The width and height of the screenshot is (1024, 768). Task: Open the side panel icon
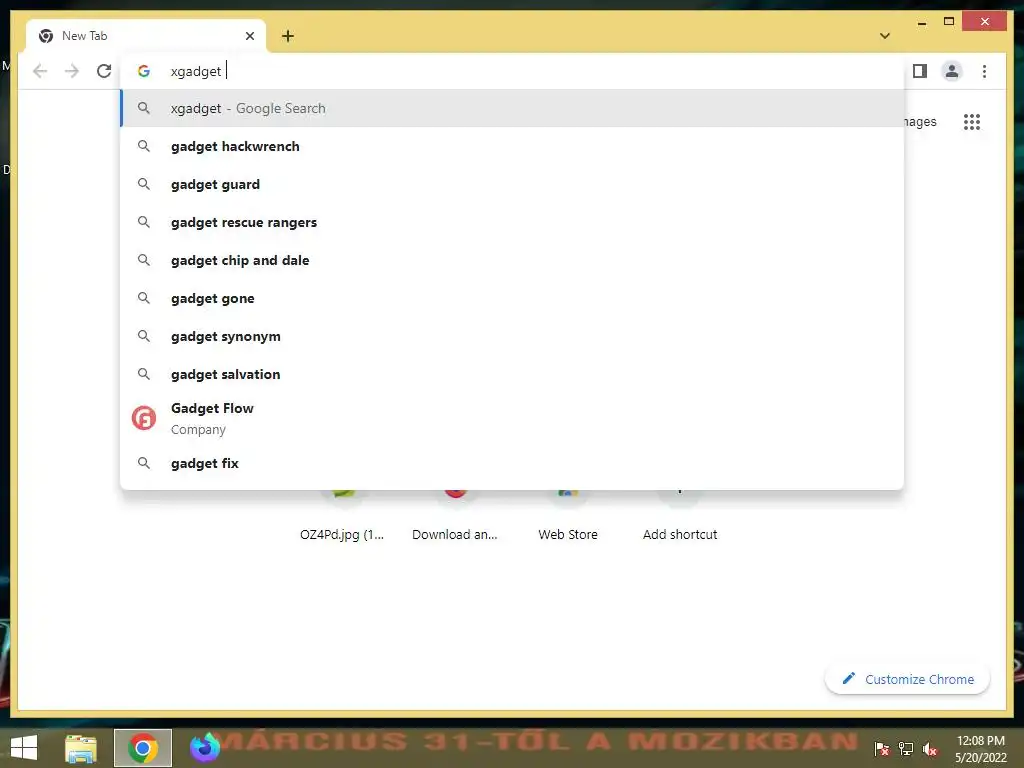[x=920, y=71]
